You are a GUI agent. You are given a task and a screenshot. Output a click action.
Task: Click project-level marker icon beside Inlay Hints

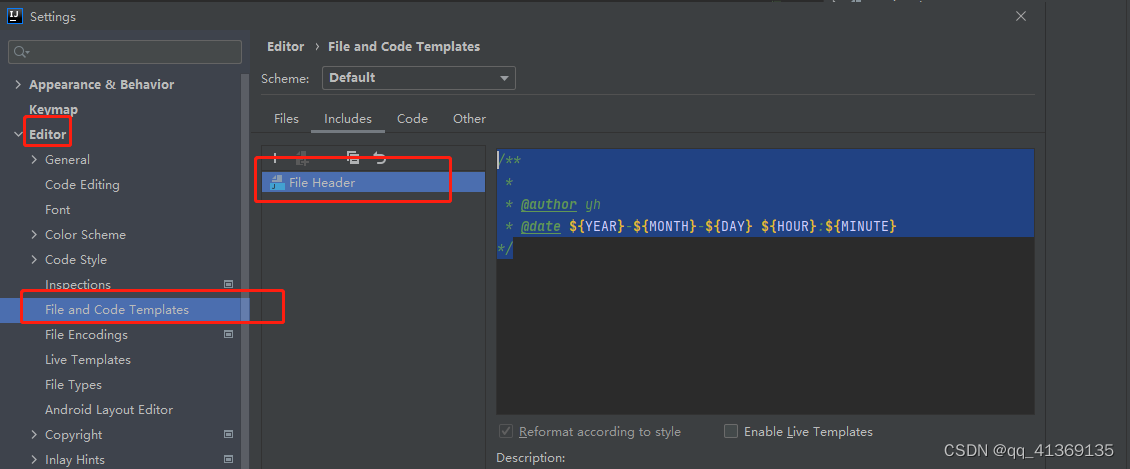click(x=228, y=460)
